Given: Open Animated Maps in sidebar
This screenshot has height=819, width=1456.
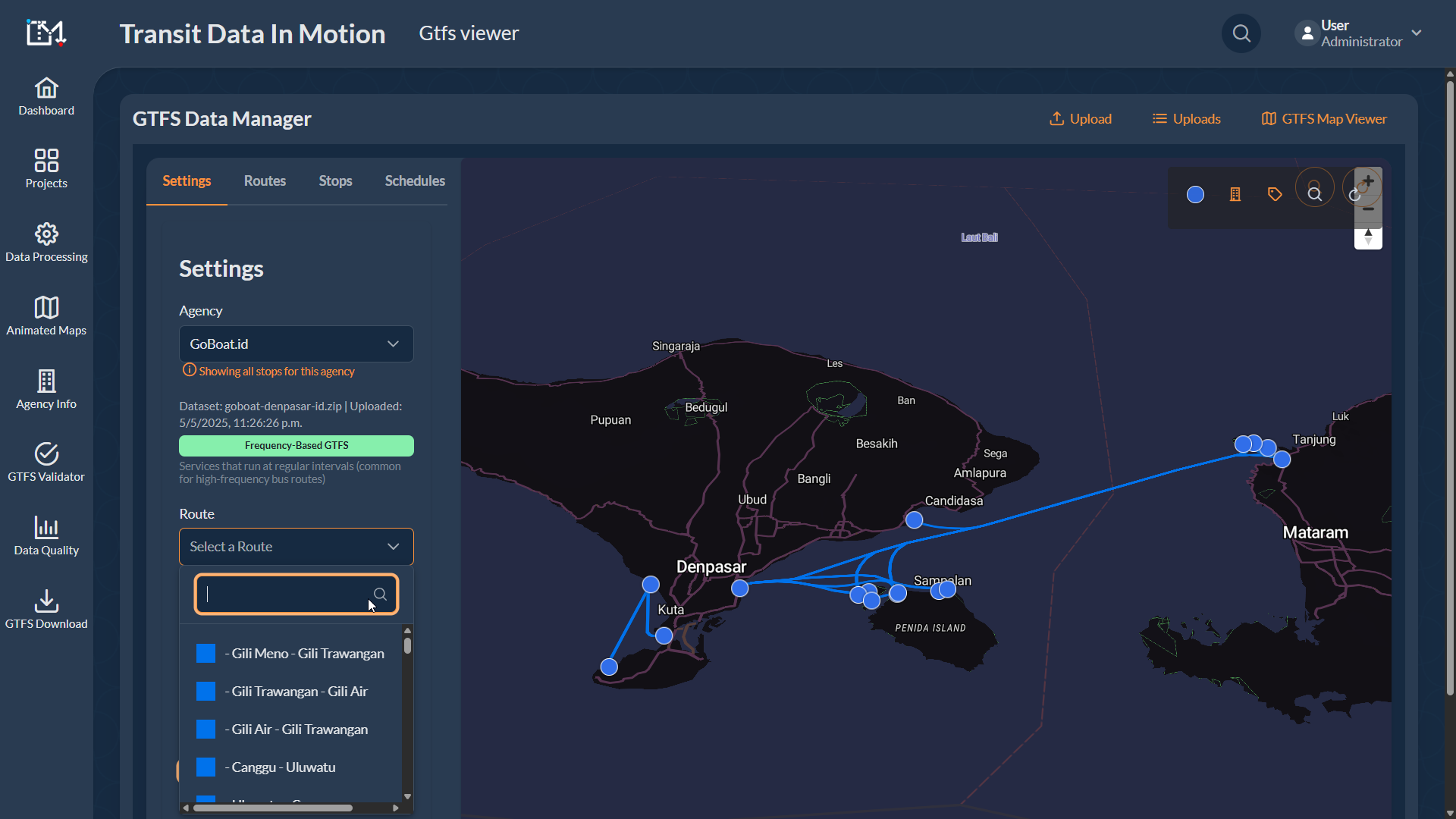Looking at the screenshot, I should tap(46, 315).
